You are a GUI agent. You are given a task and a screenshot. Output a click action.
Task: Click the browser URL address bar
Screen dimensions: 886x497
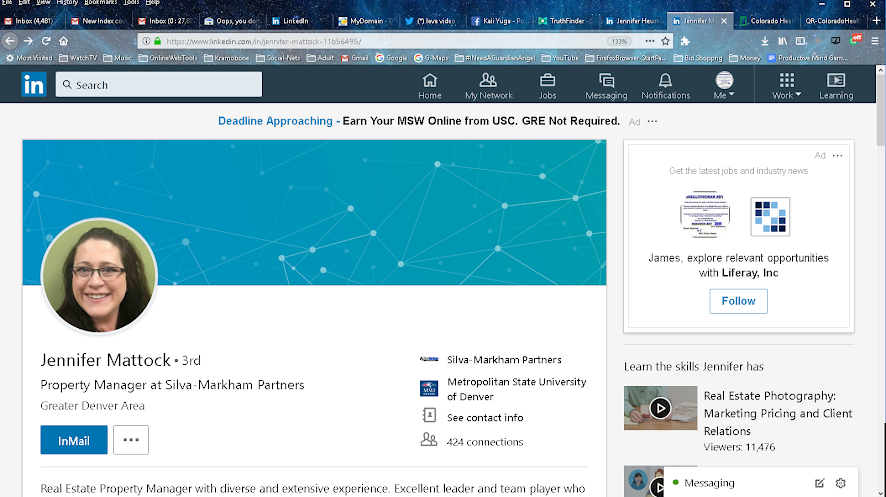[384, 41]
